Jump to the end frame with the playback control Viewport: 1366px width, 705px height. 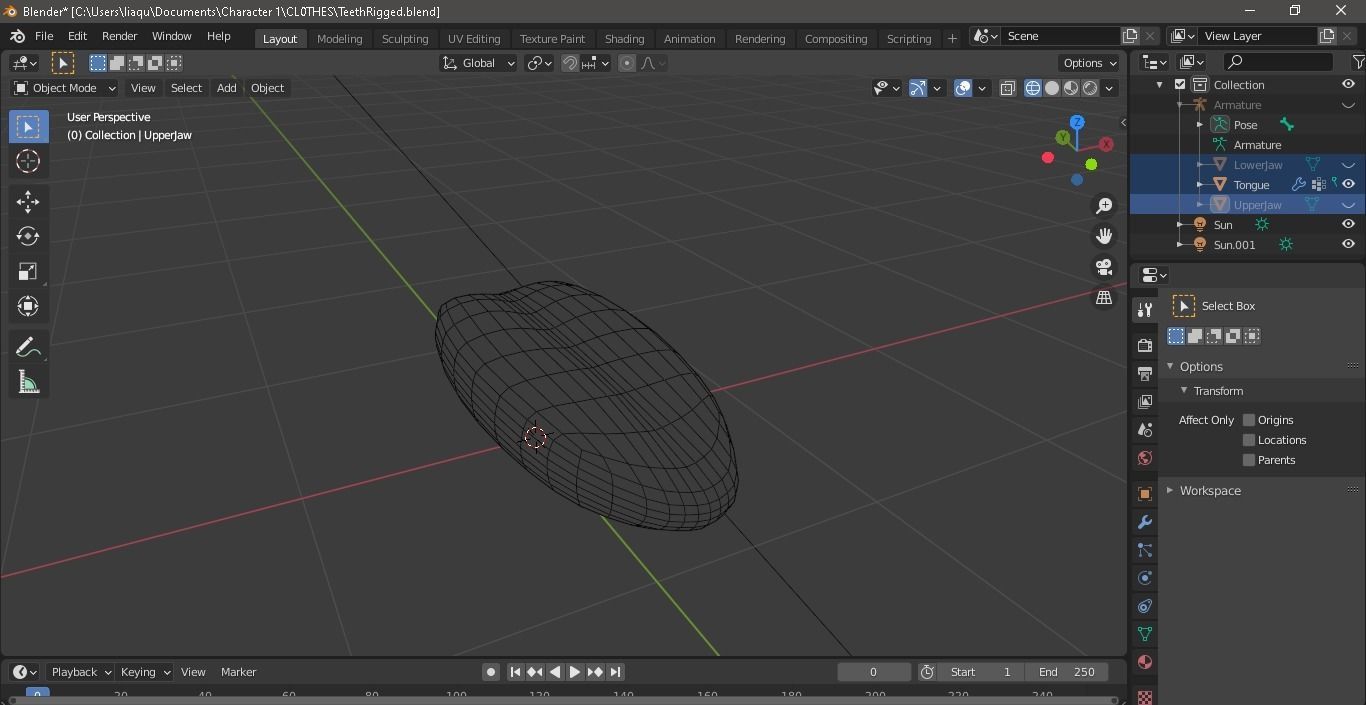616,672
